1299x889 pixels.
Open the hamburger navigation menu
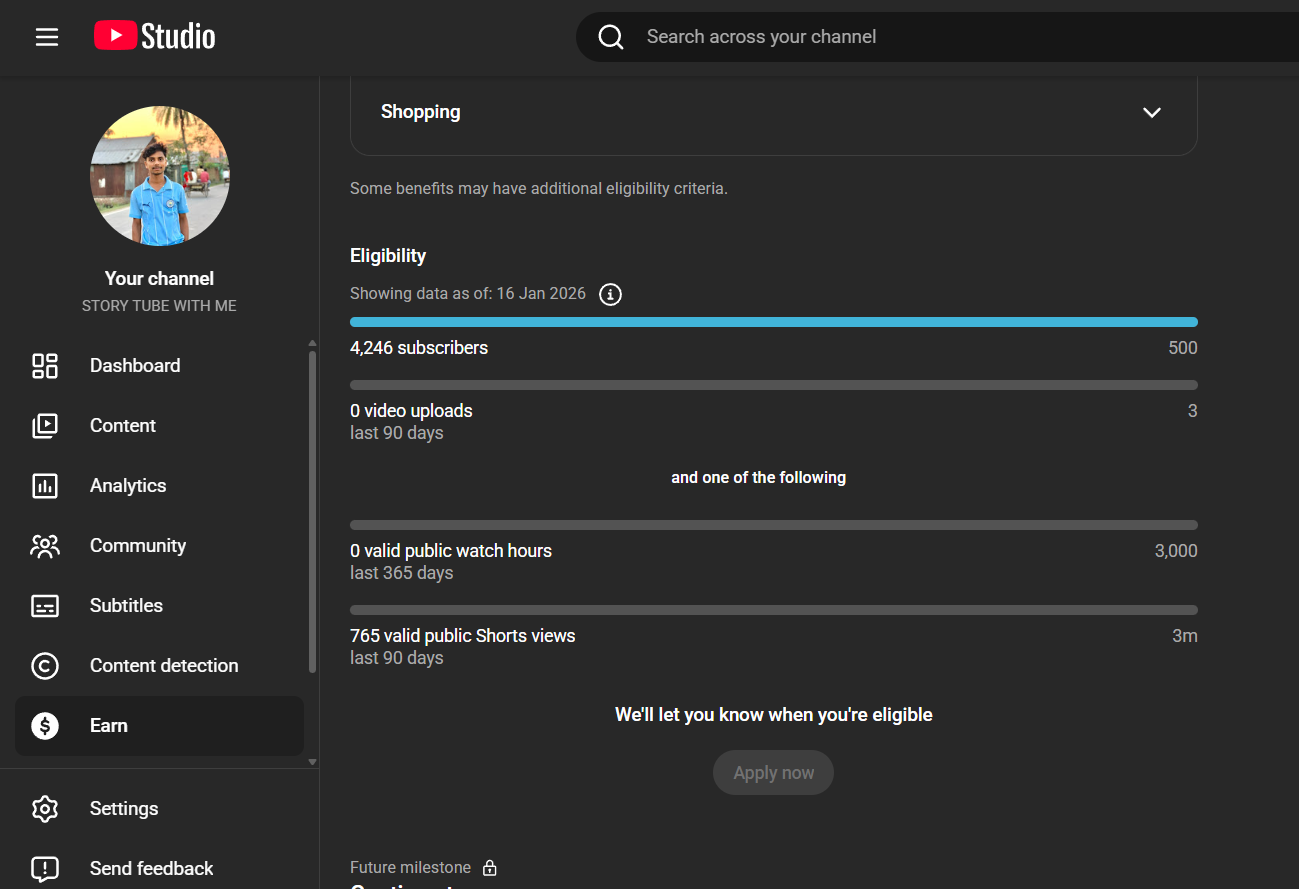(x=47, y=37)
